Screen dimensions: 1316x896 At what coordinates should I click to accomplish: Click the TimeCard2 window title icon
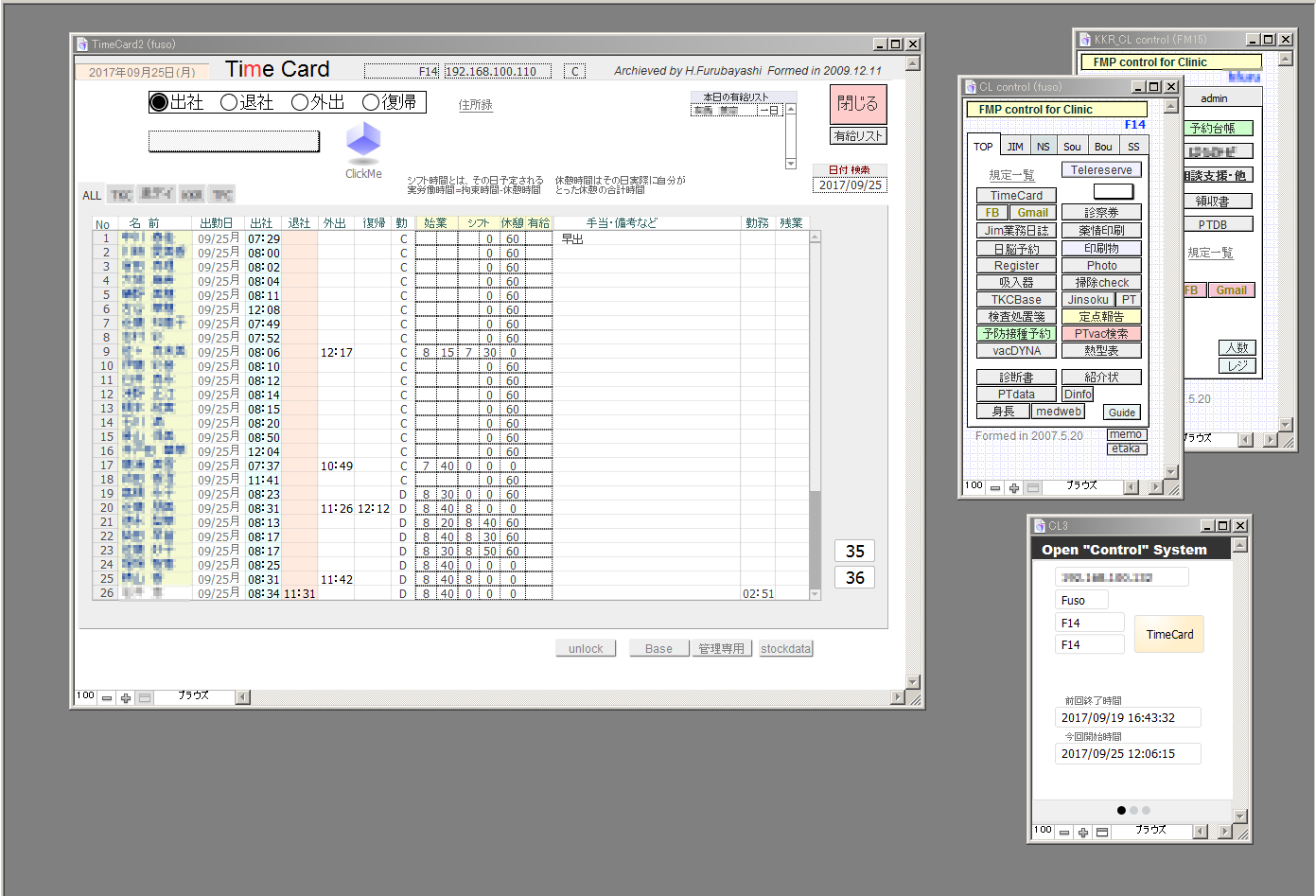tap(82, 44)
